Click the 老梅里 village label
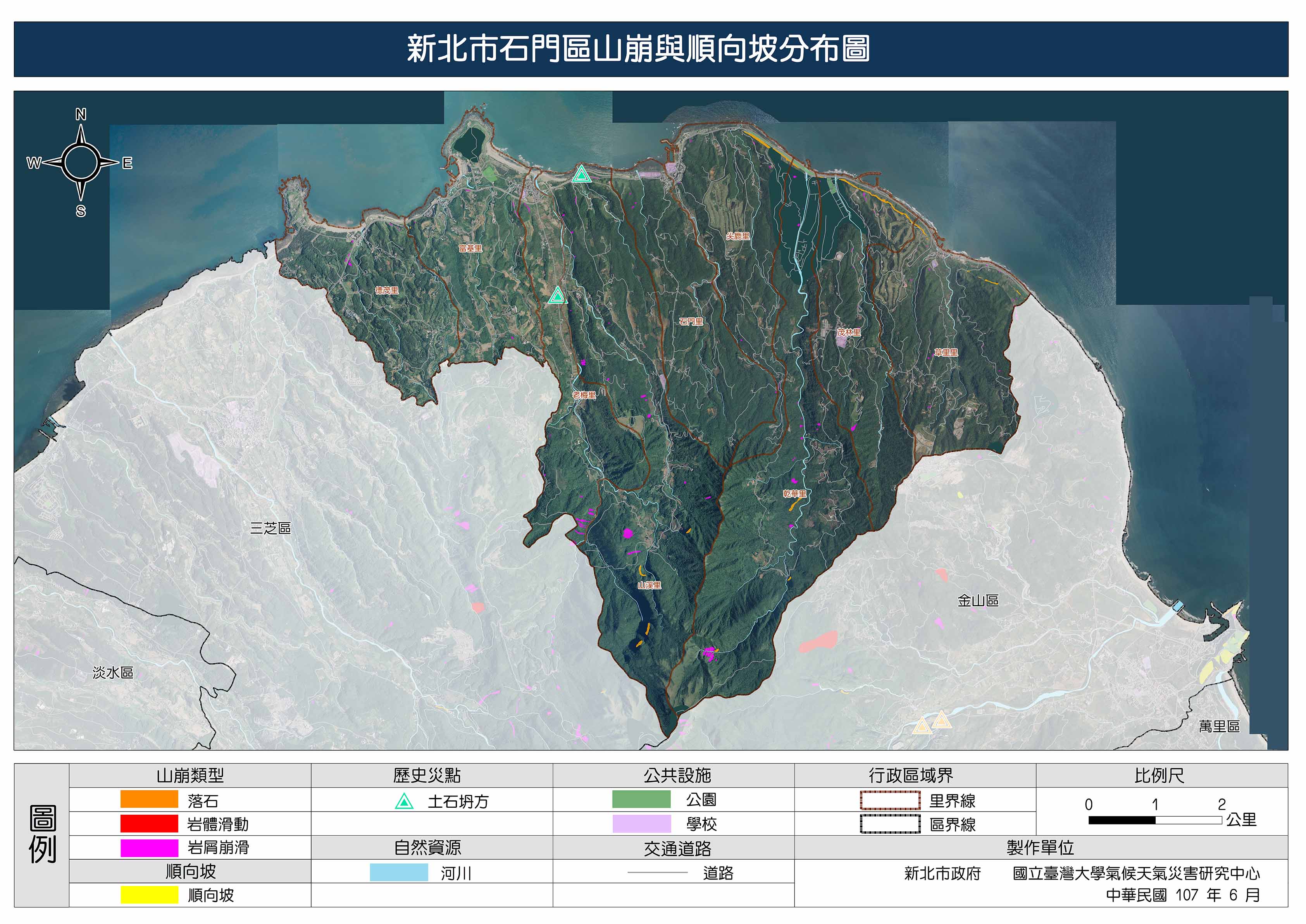Image resolution: width=1306 pixels, height=924 pixels. coord(584,395)
